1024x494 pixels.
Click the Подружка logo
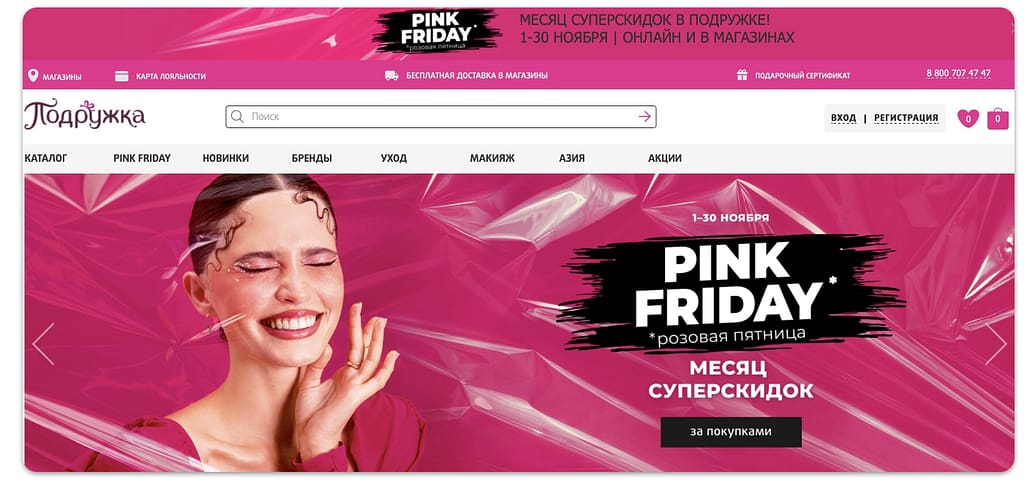(x=84, y=115)
